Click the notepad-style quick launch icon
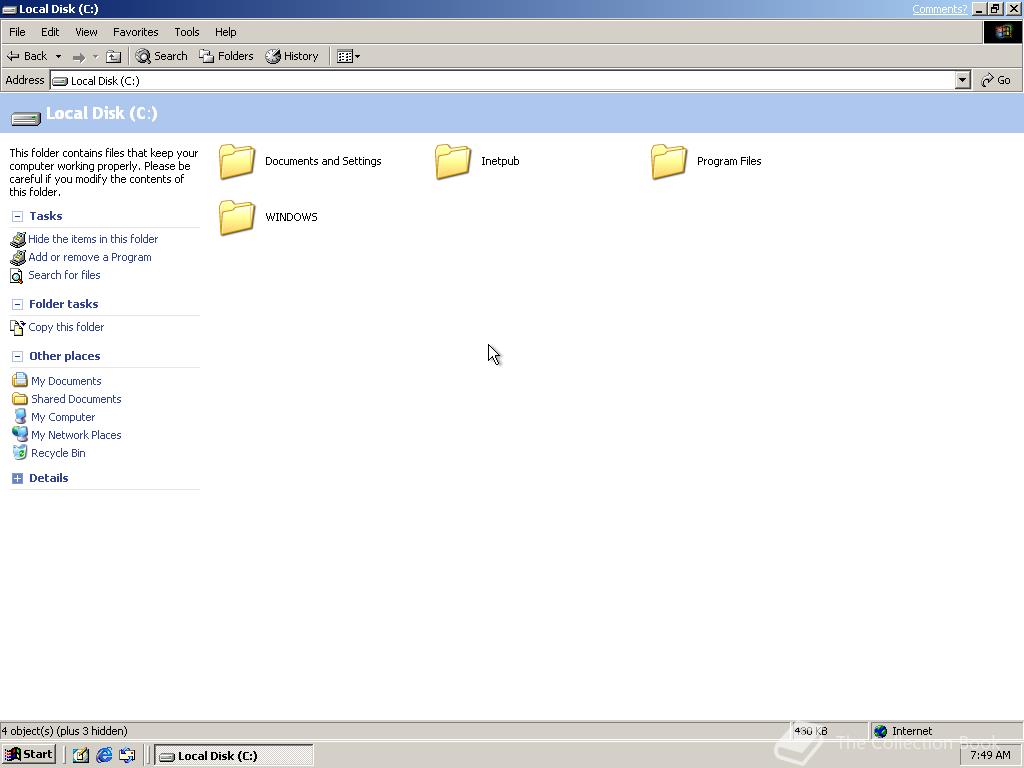Viewport: 1024px width, 768px height. tap(80, 756)
